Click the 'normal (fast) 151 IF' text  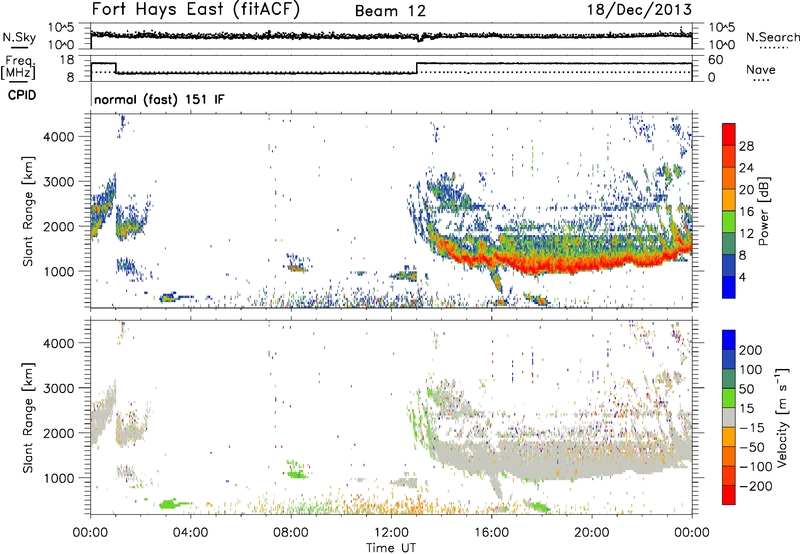click(159, 99)
